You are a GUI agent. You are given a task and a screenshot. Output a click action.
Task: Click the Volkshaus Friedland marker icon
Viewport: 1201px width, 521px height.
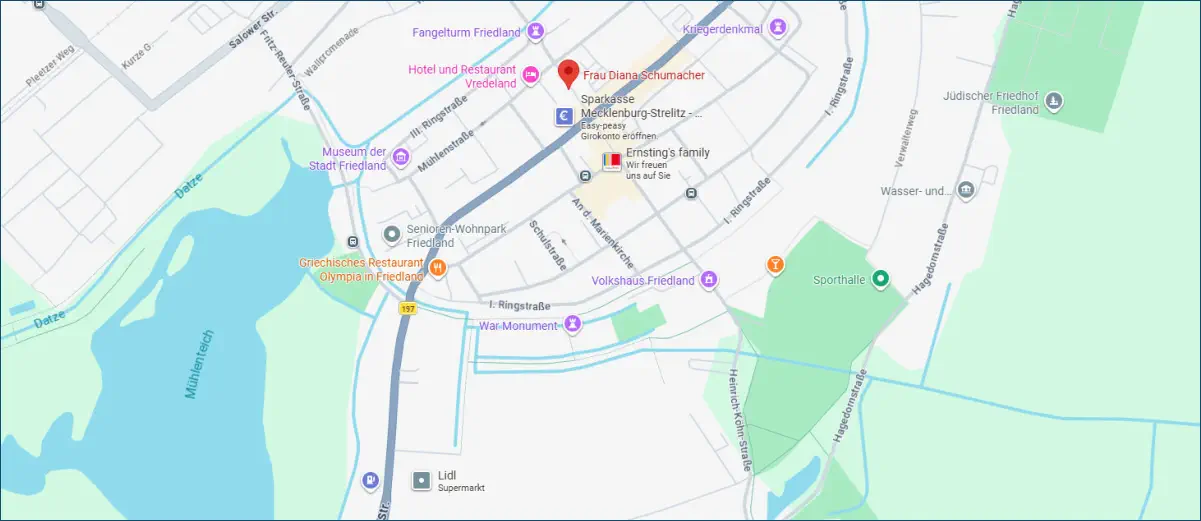pos(709,279)
